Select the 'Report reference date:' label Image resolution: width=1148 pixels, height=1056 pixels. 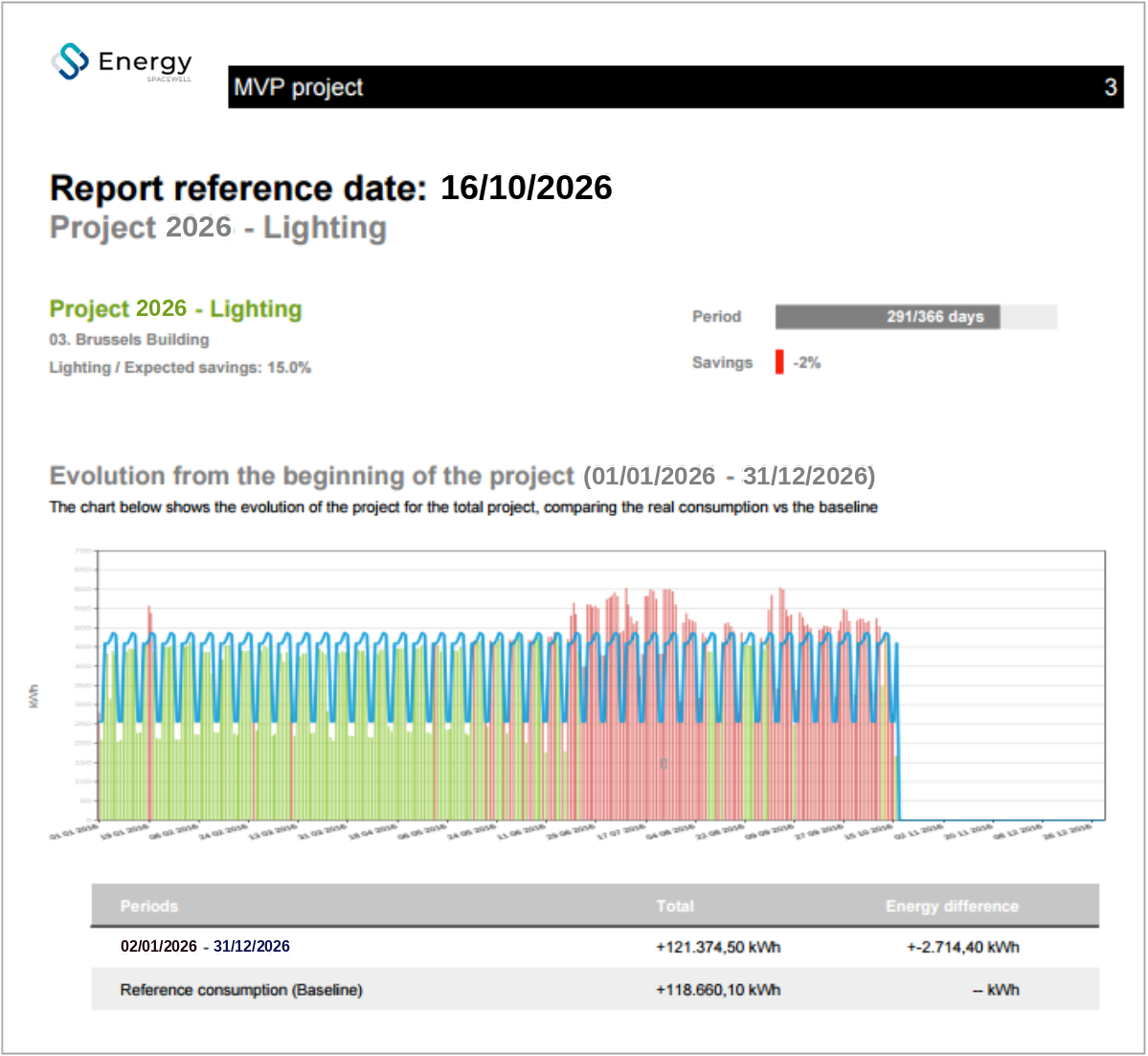pyautogui.click(x=238, y=189)
